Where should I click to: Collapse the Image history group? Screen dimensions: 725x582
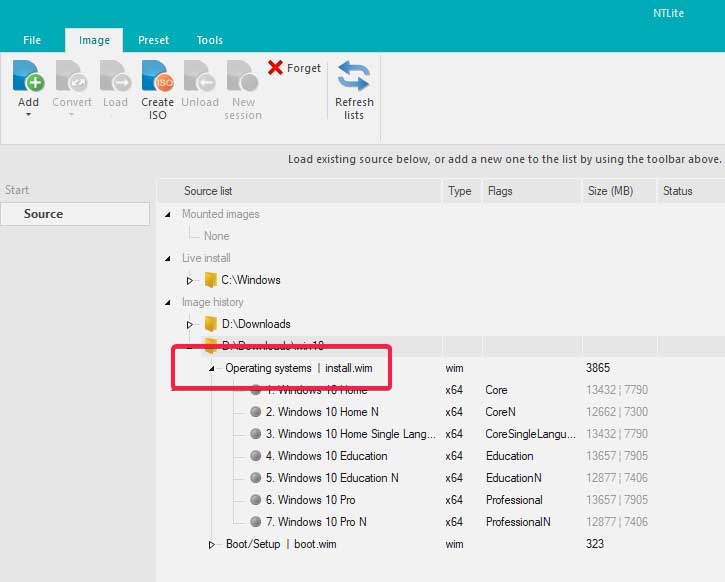pyautogui.click(x=168, y=302)
